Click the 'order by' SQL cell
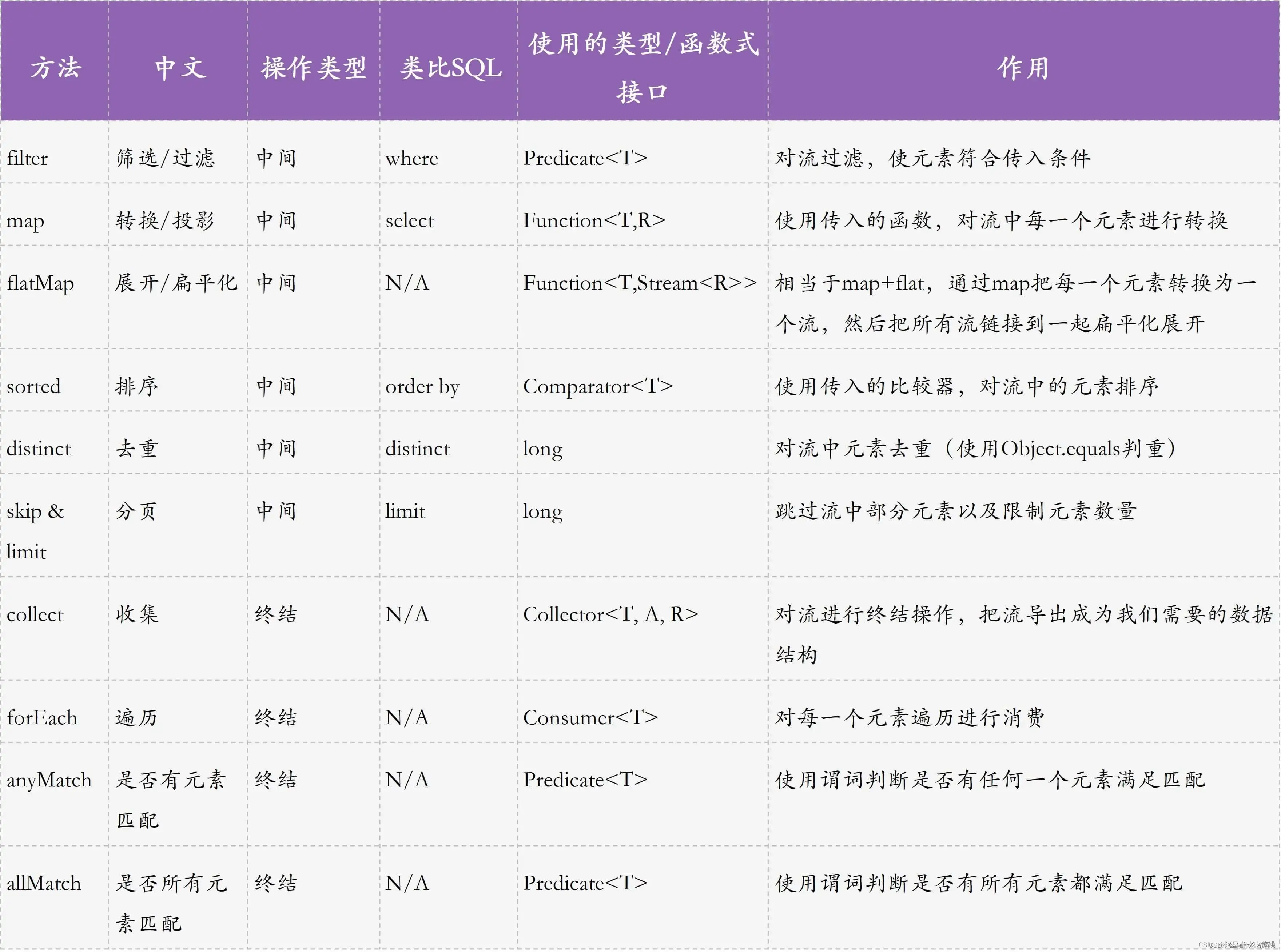This screenshot has height=952, width=1281. coord(422,386)
